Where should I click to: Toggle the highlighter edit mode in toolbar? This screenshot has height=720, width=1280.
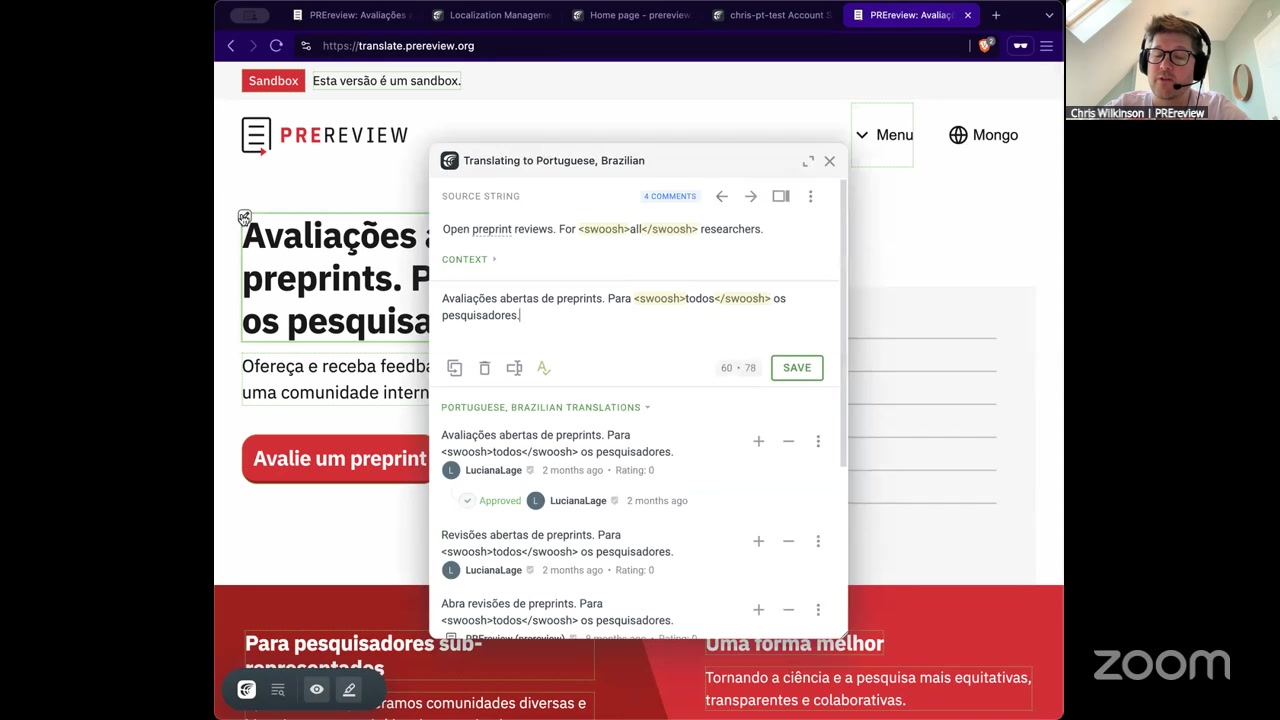coord(349,690)
